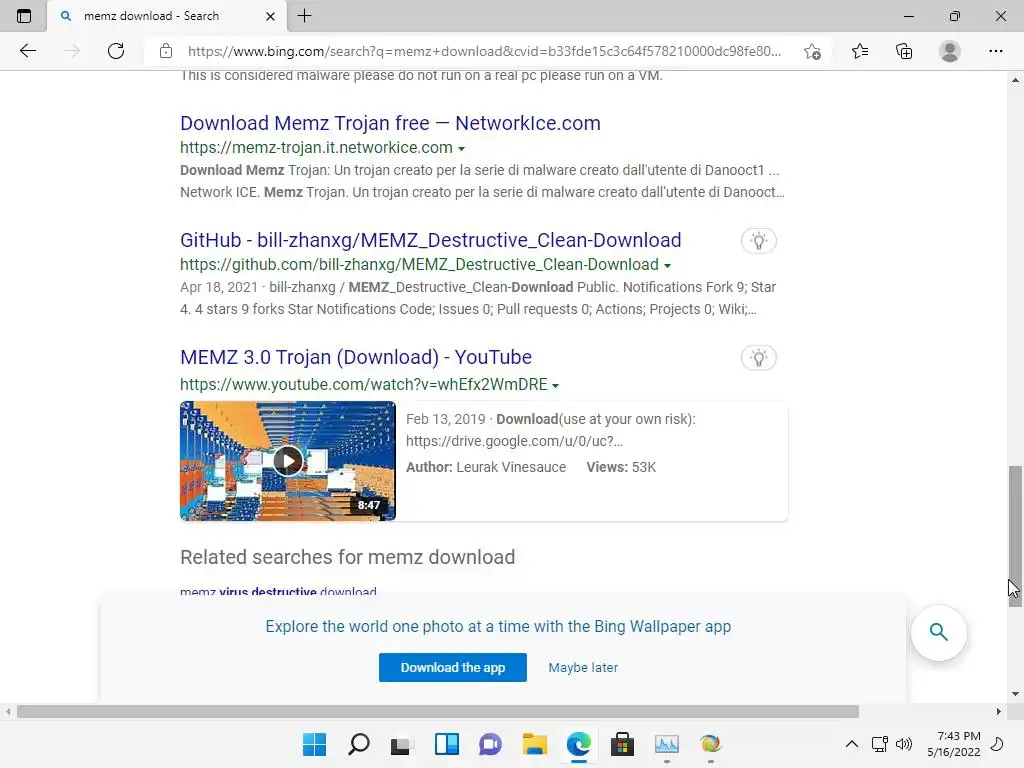
Task: Open Microsoft Store from the taskbar
Action: [622, 744]
